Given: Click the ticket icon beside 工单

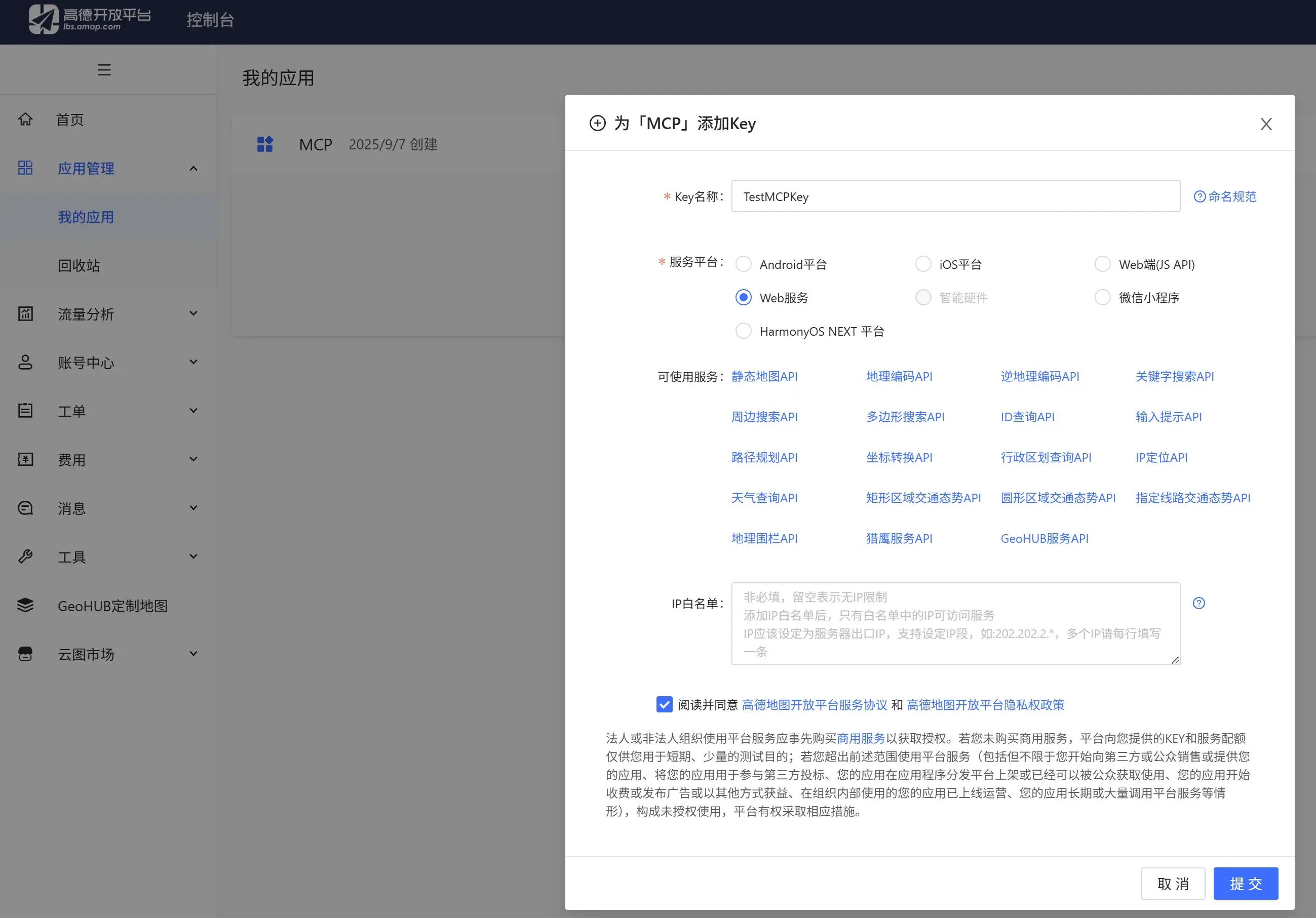Looking at the screenshot, I should pyautogui.click(x=25, y=411).
